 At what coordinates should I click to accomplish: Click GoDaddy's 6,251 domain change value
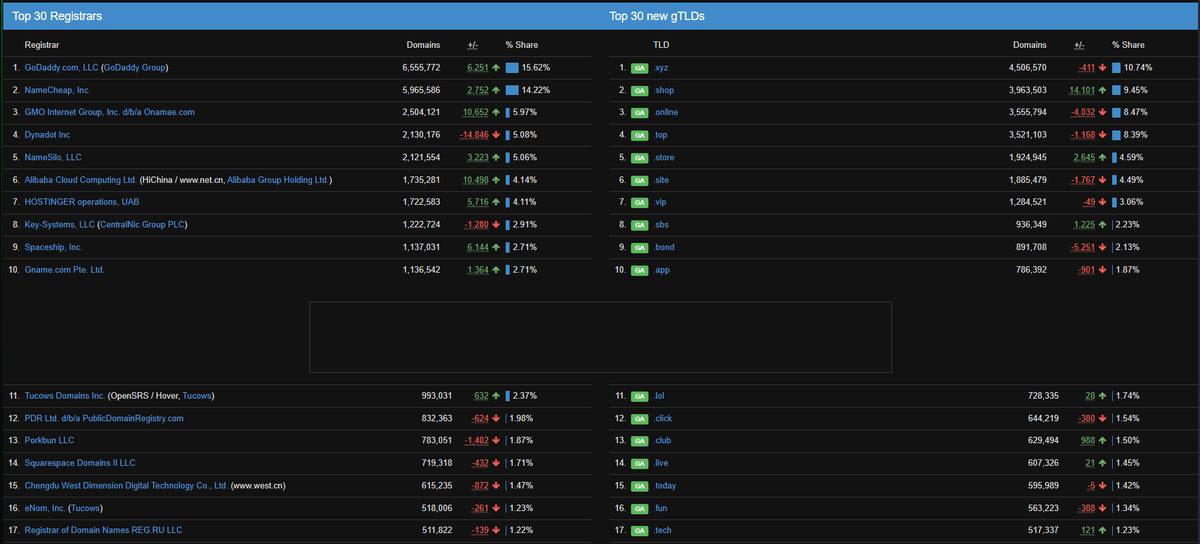click(x=477, y=68)
